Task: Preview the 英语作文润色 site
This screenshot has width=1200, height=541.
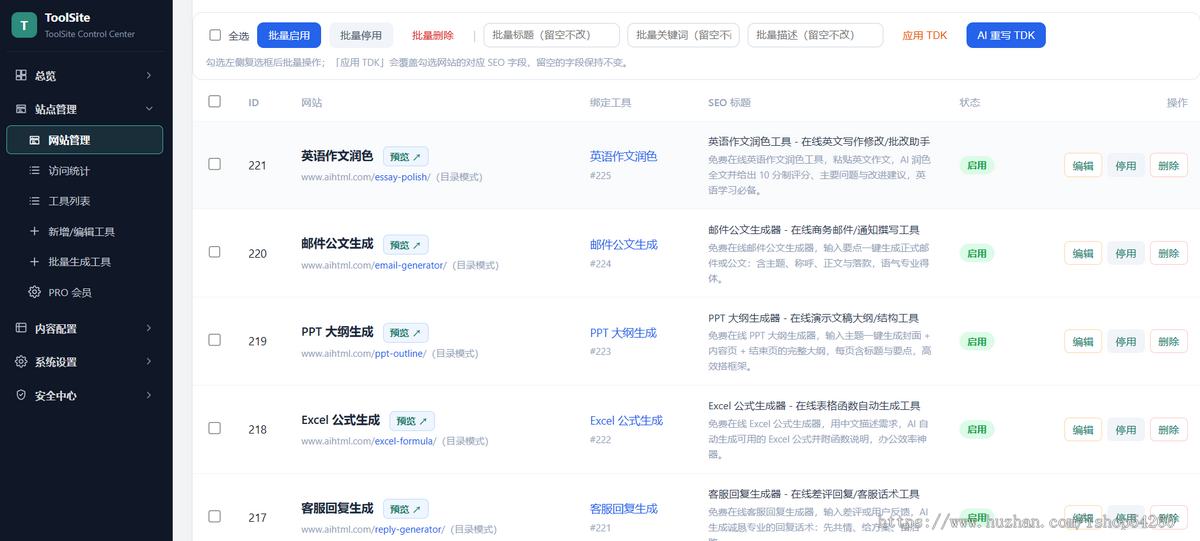Action: 406,156
